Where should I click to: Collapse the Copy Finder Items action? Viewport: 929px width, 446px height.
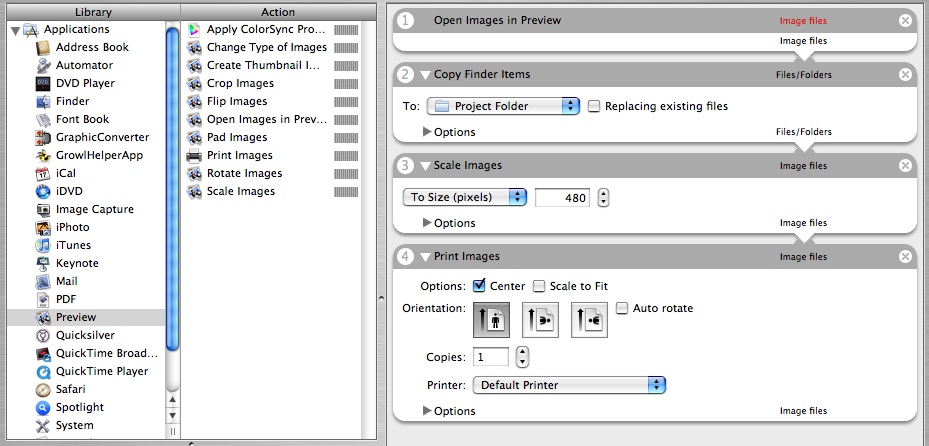(x=425, y=75)
